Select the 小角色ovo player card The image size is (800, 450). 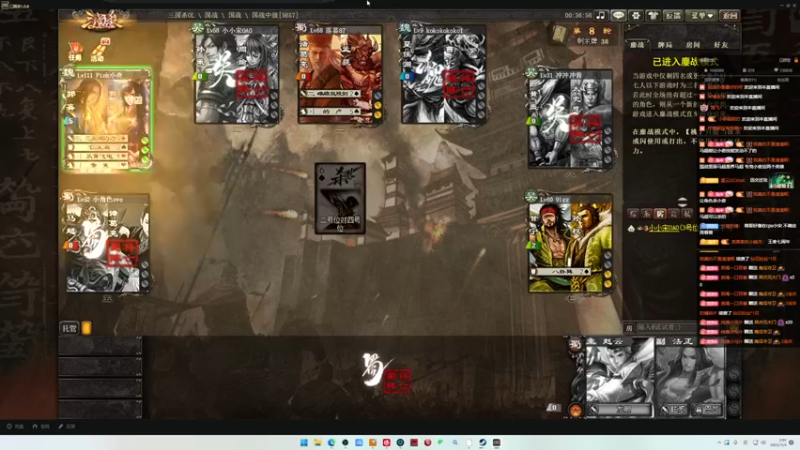107,243
